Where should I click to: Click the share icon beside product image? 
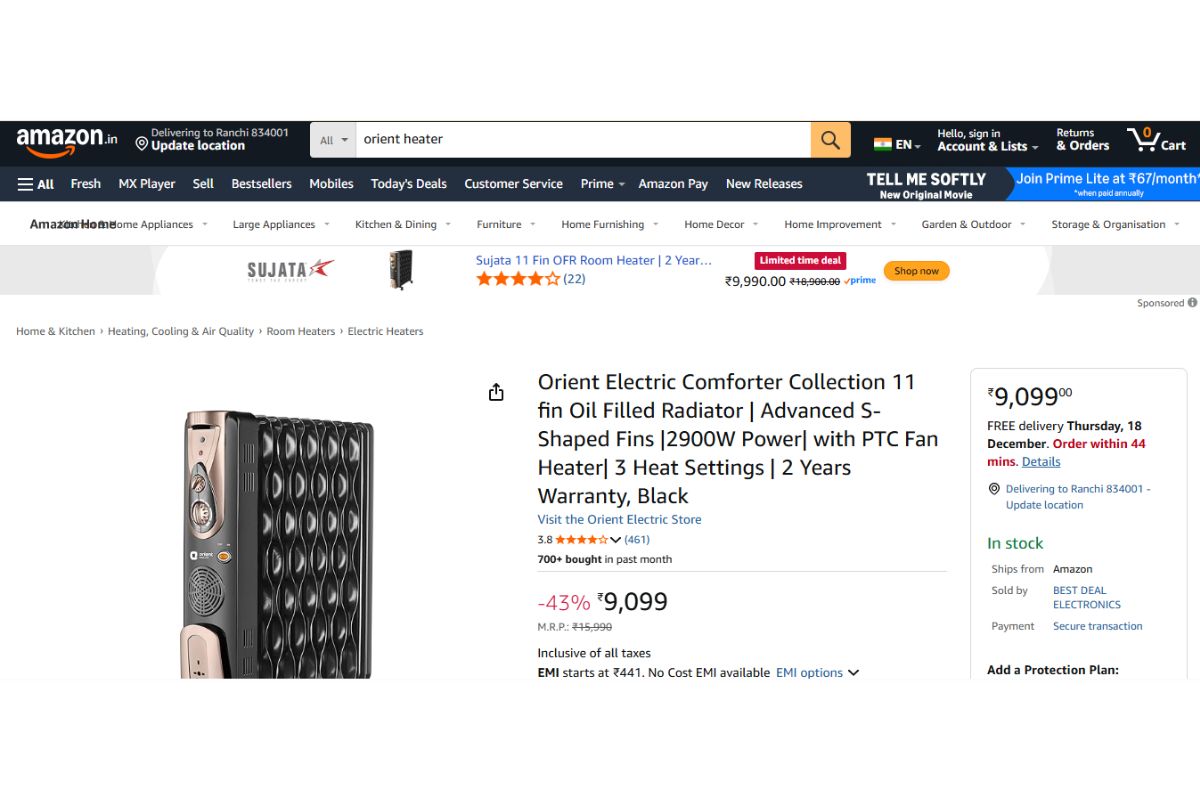coord(496,393)
